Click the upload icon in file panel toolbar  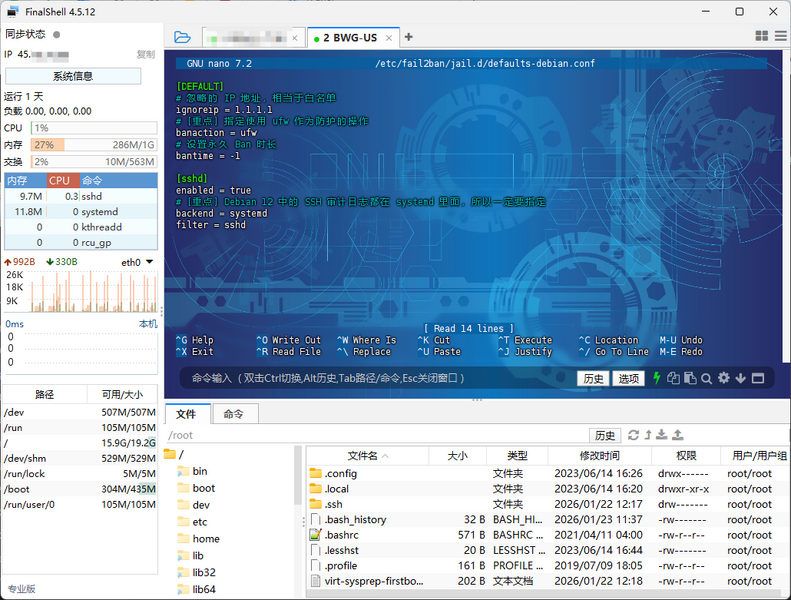(678, 435)
